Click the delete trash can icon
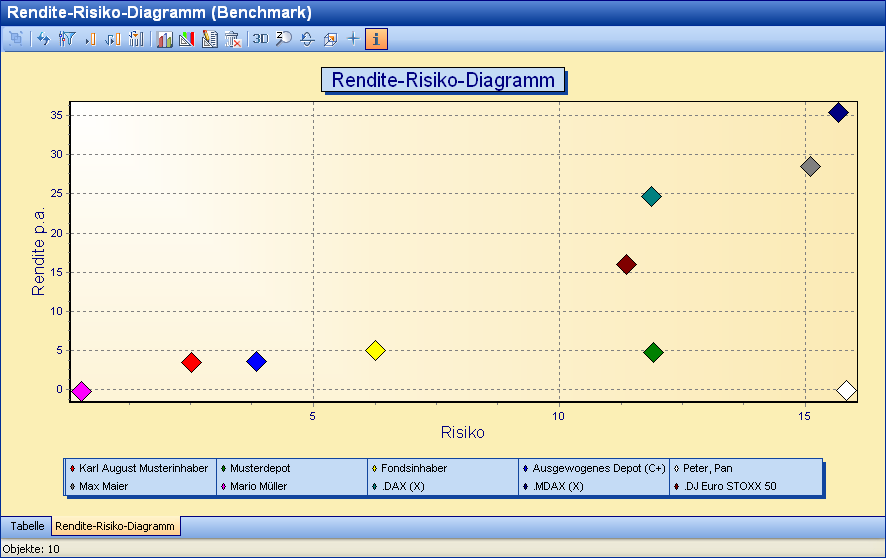 (x=233, y=39)
